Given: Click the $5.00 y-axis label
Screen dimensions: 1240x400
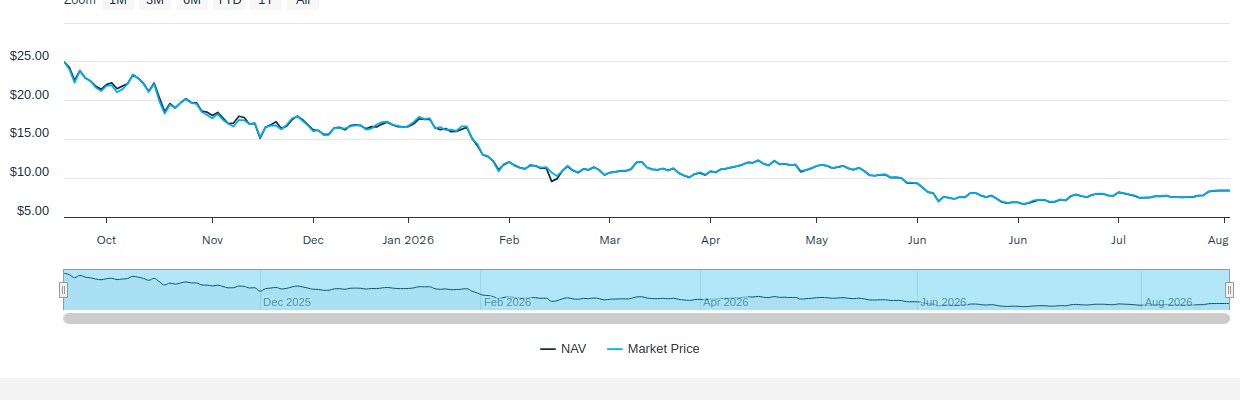Looking at the screenshot, I should [33, 211].
